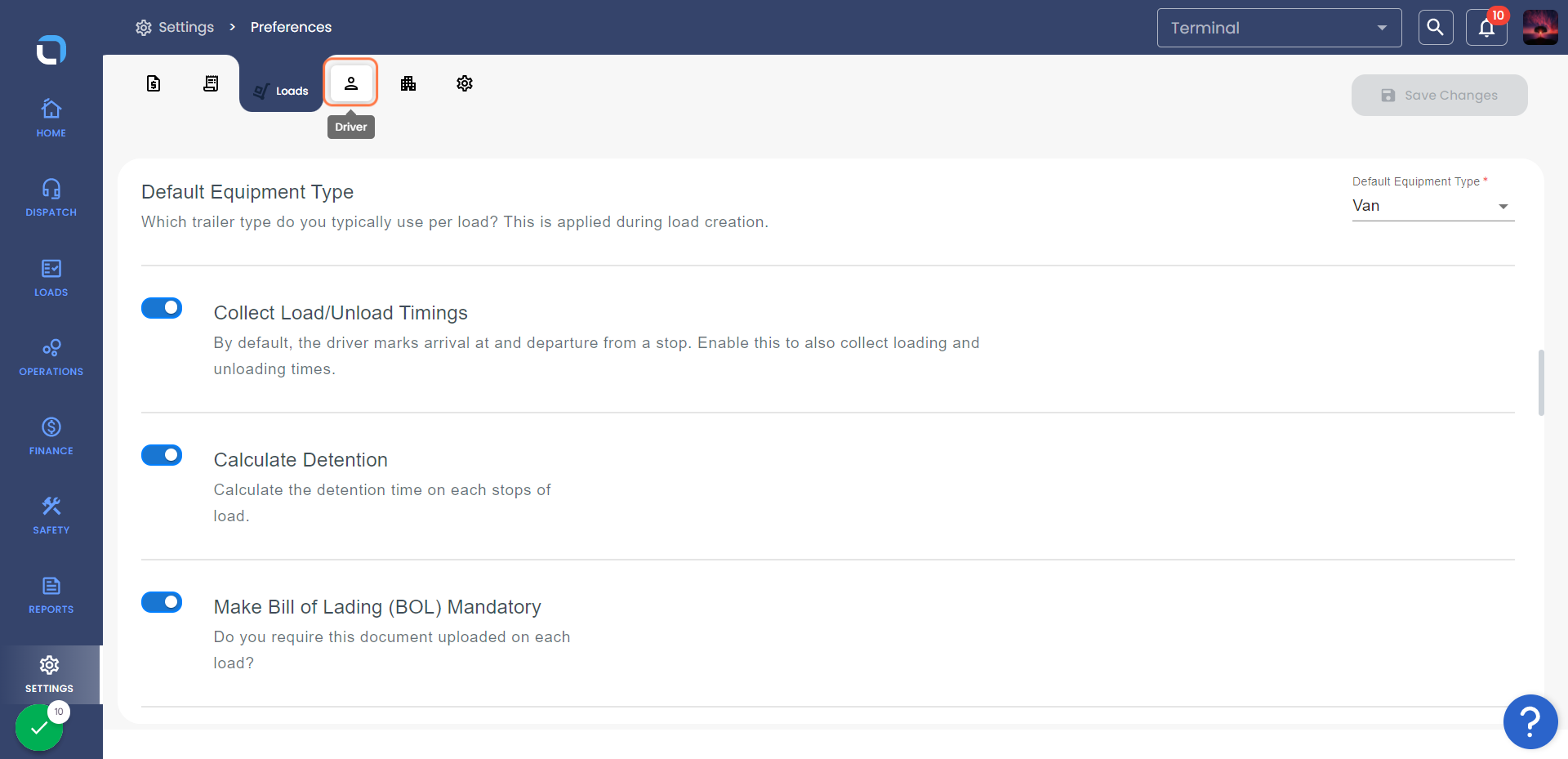Image resolution: width=1568 pixels, height=759 pixels.
Task: Open the Home section in sidebar
Action: tap(51, 118)
